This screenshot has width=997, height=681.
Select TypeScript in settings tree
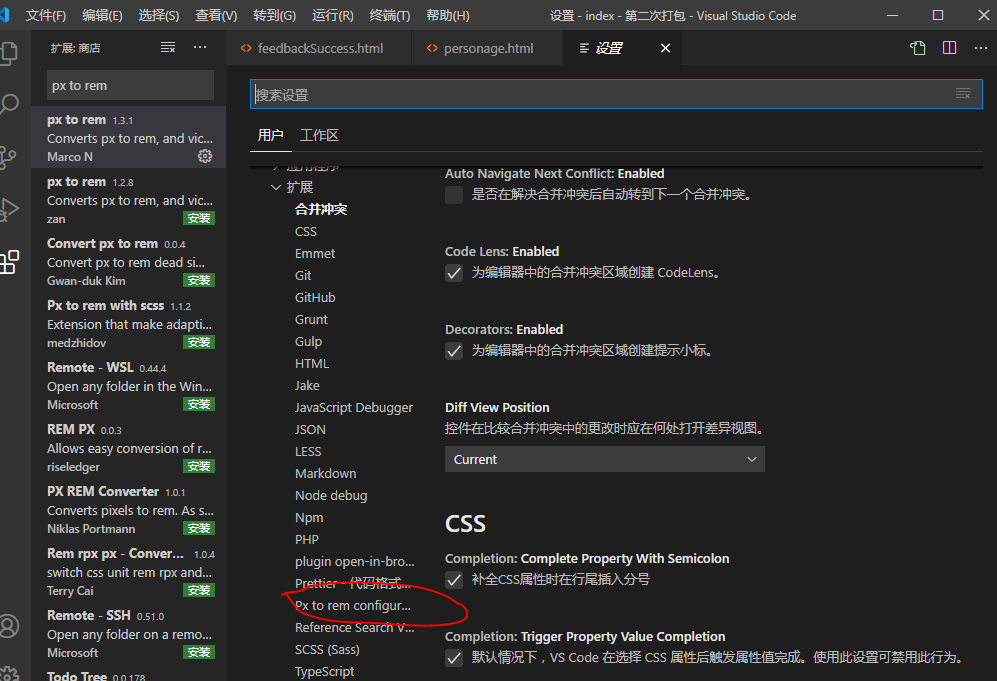click(324, 671)
